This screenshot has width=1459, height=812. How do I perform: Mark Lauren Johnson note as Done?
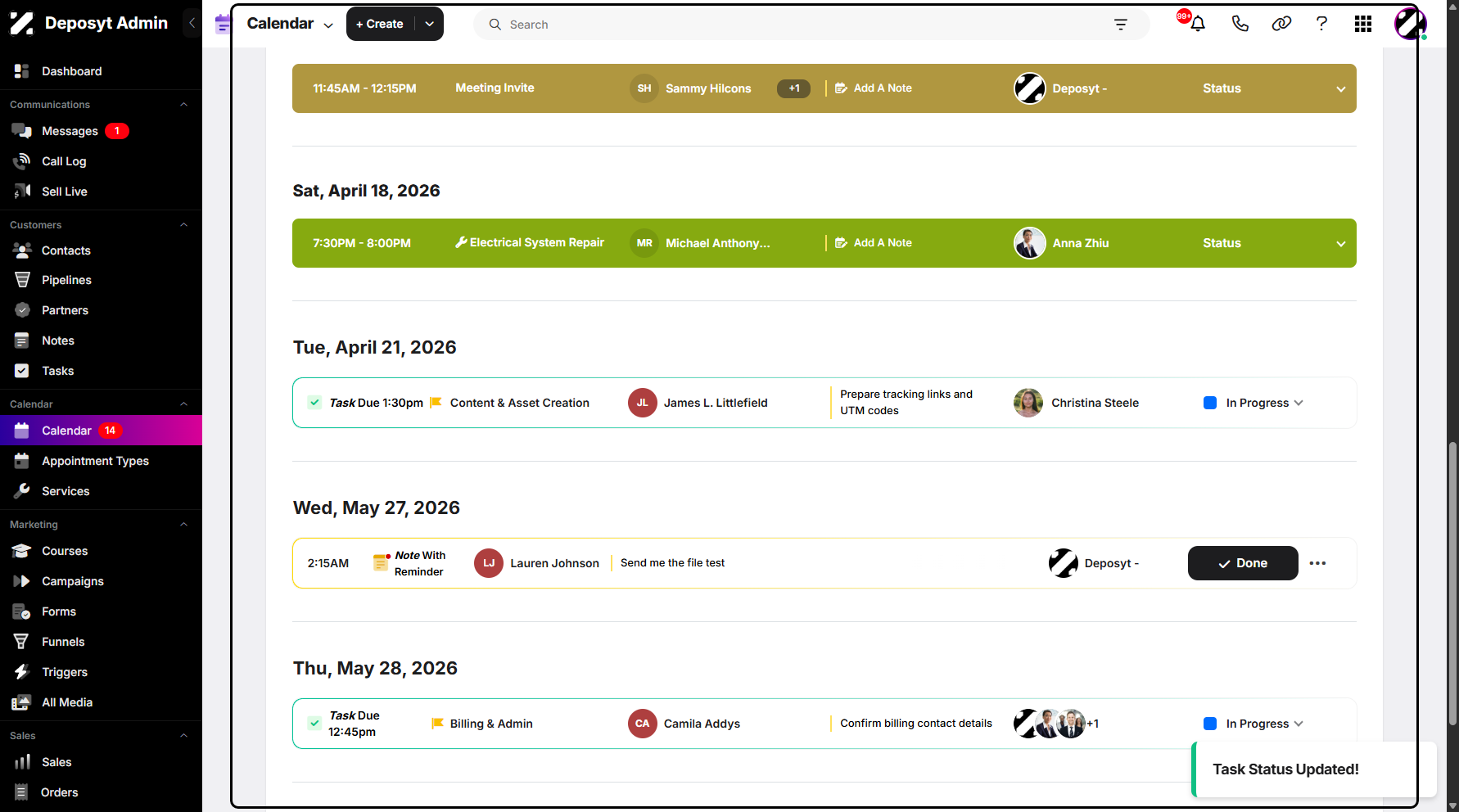(x=1243, y=563)
